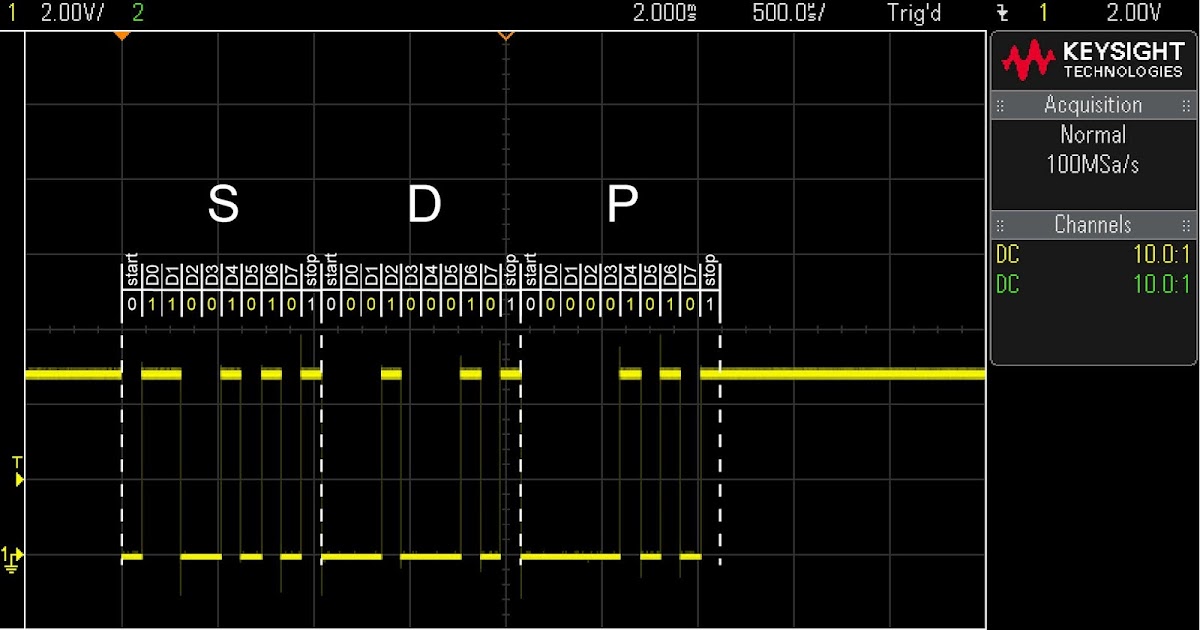Click the Trig'd status indicator
Image resolution: width=1200 pixels, height=630 pixels.
913,14
